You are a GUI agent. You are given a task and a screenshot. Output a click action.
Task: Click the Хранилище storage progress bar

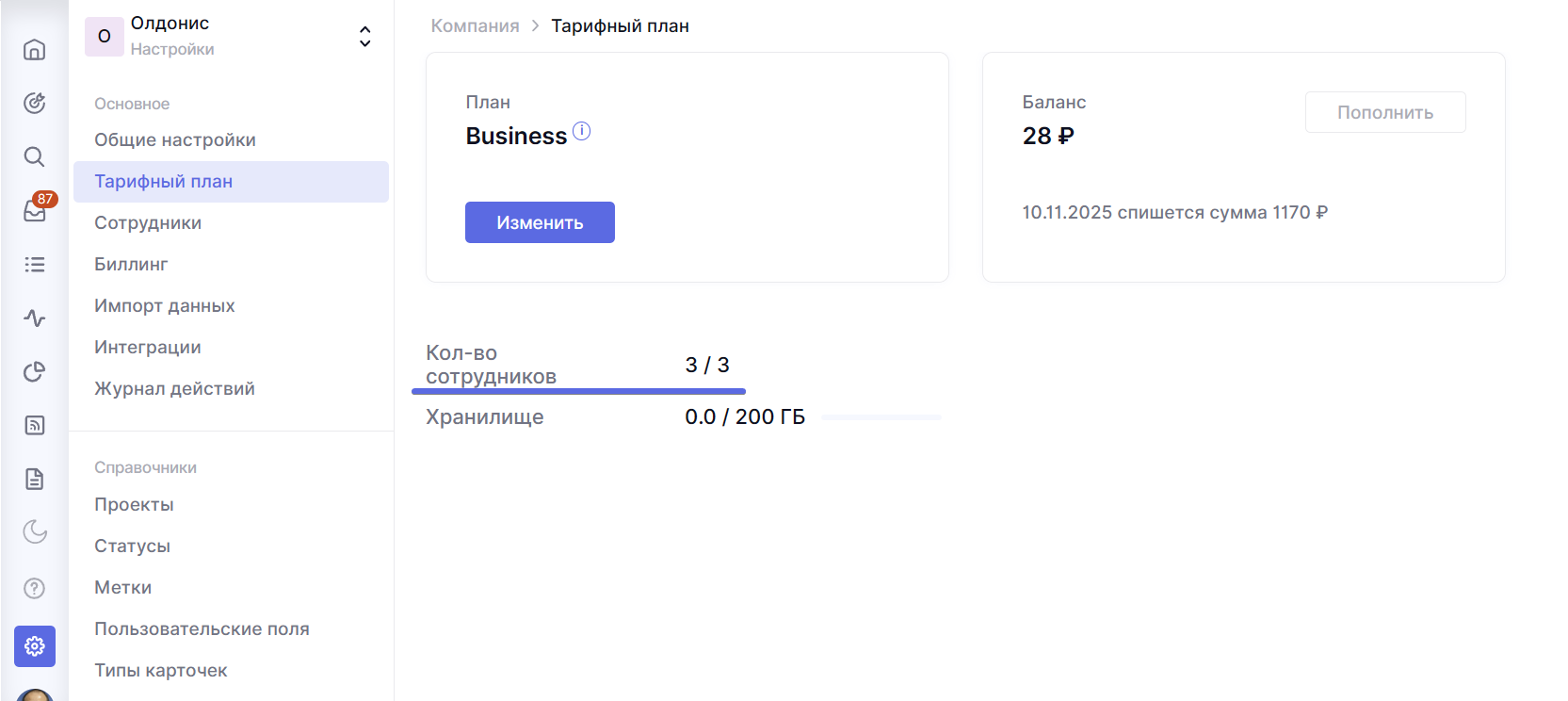tap(881, 417)
